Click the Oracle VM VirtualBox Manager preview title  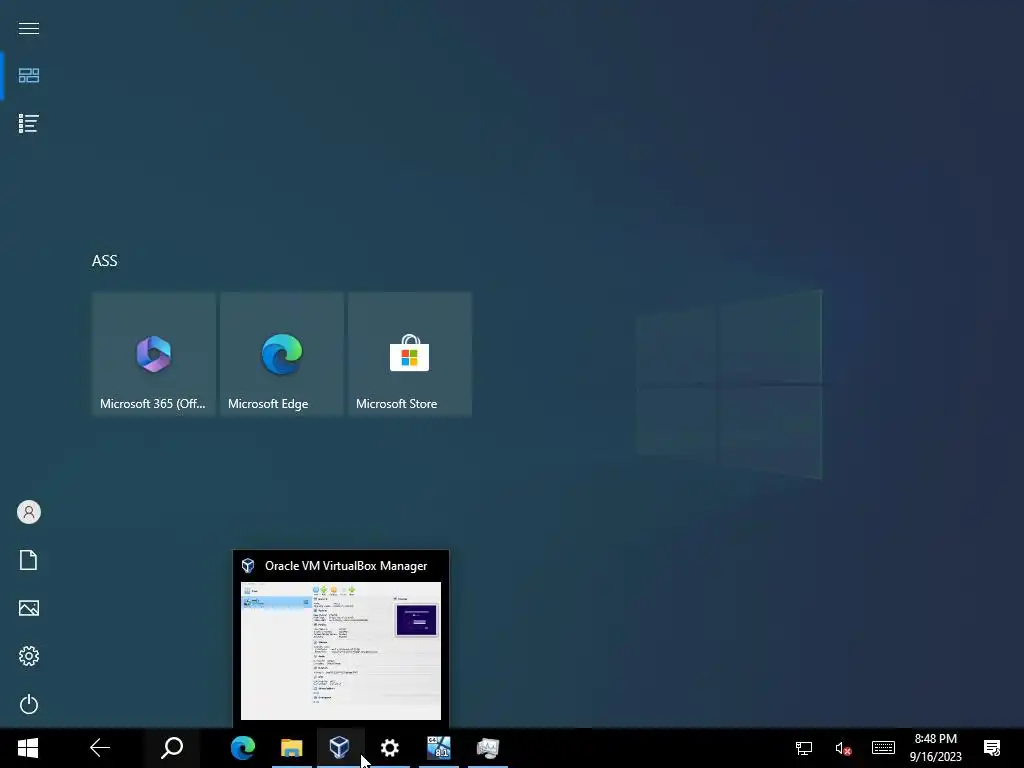346,566
